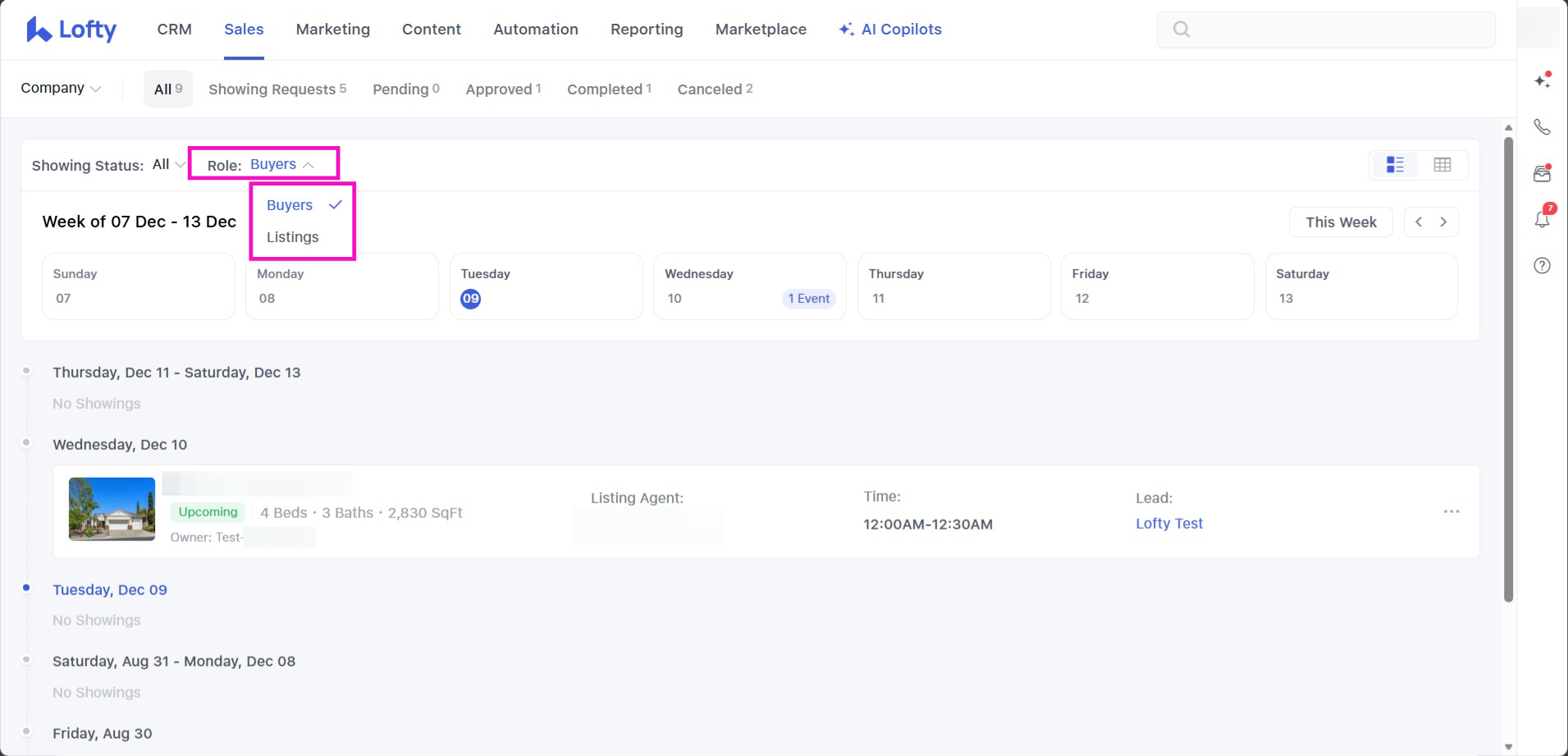
Task: Open the Marketing menu
Action: click(332, 30)
